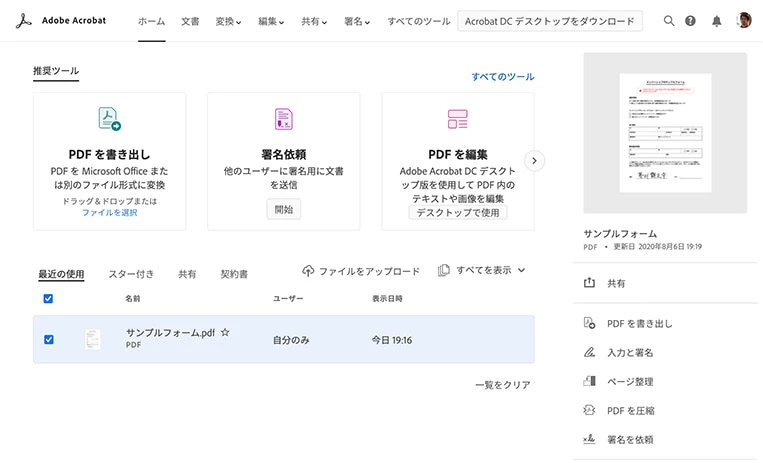This screenshot has height=463, width=763.
Task: Click the すべてを表示 documents icon
Action: [443, 270]
